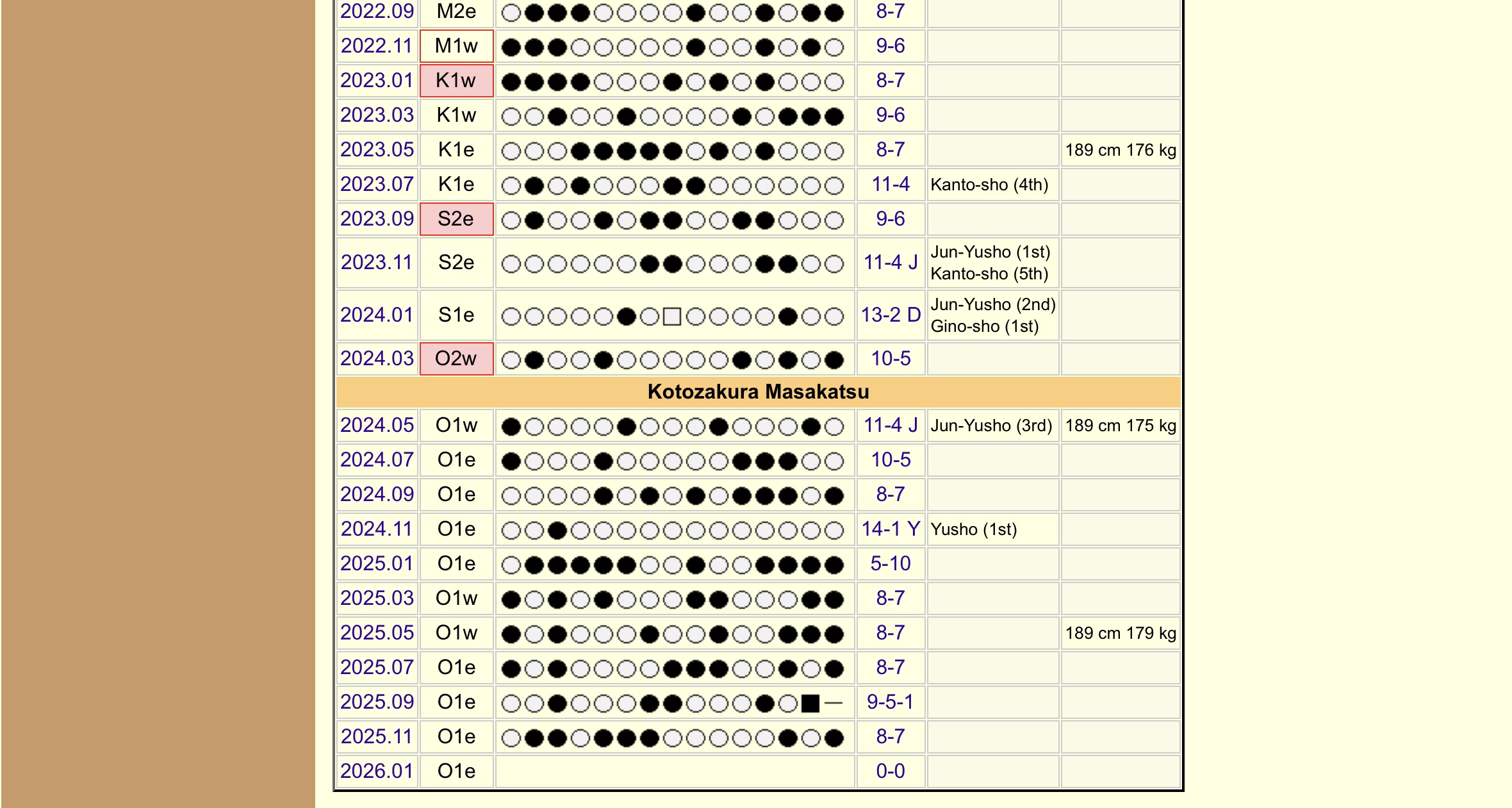This screenshot has width=1512, height=808.
Task: Open the 2023.07 basho link
Action: [377, 185]
